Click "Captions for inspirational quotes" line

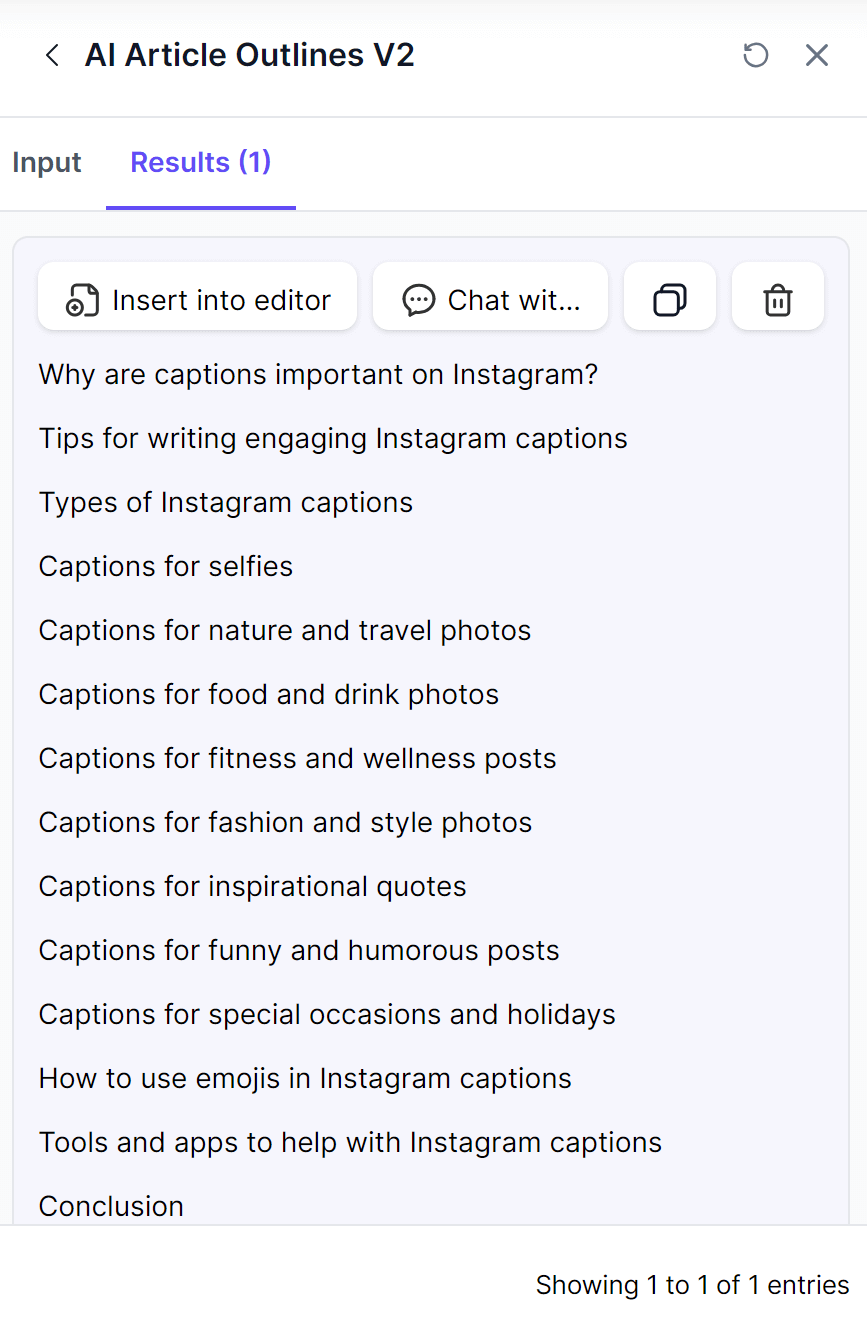253,887
